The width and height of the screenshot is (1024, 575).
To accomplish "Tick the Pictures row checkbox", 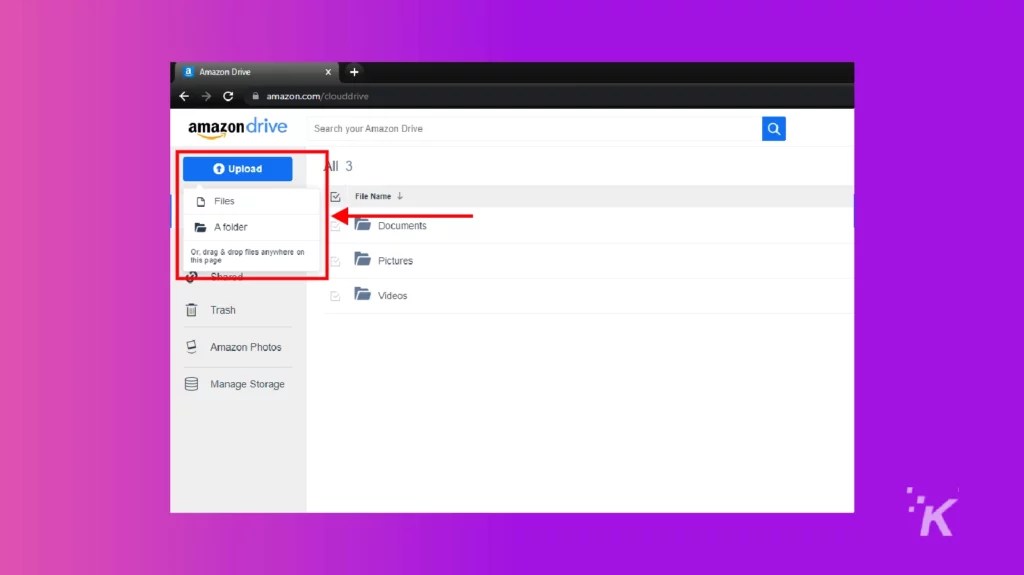I will click(335, 261).
